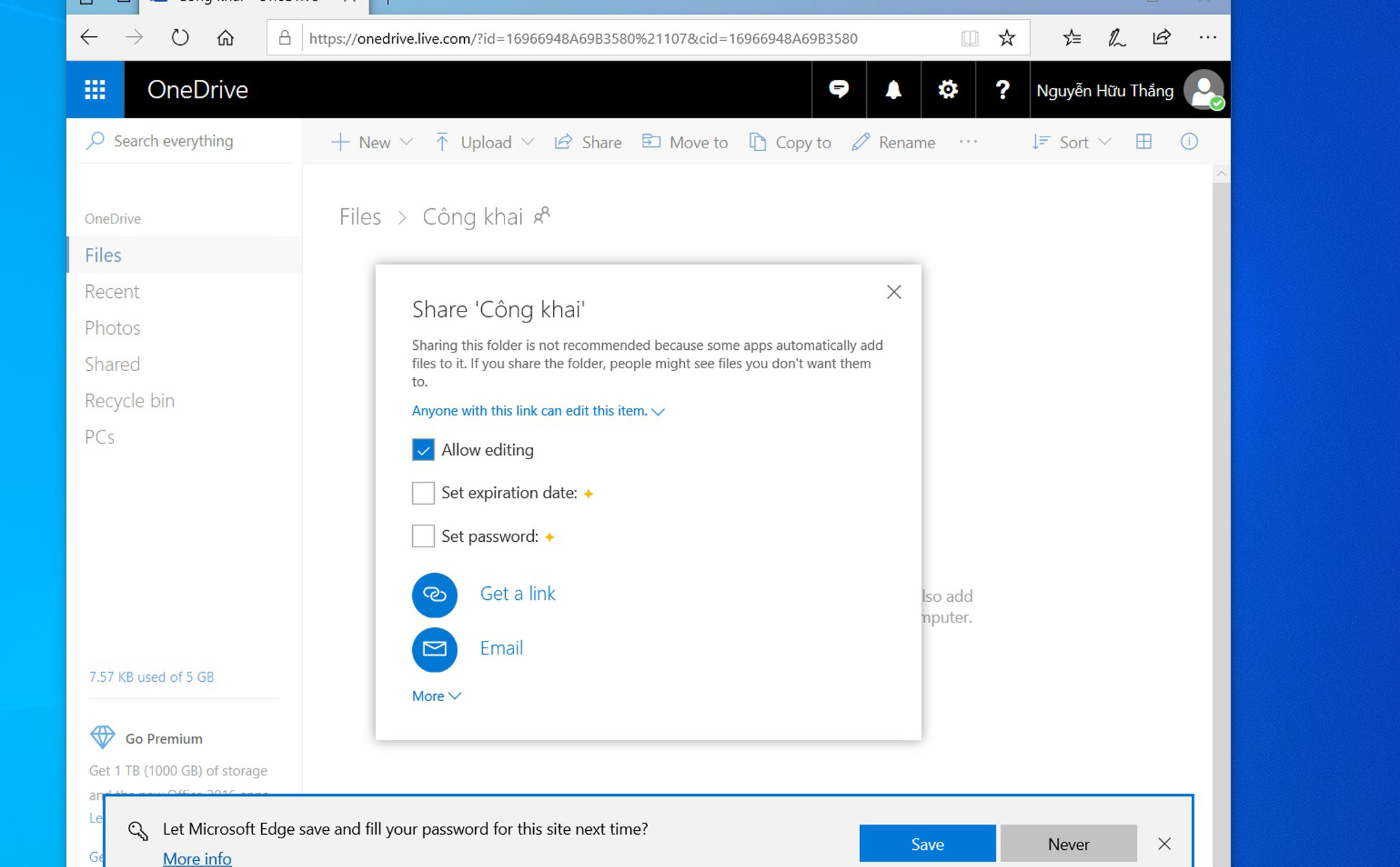The height and width of the screenshot is (867, 1400).
Task: Click the shared people icon beside Công khai
Action: [x=542, y=216]
